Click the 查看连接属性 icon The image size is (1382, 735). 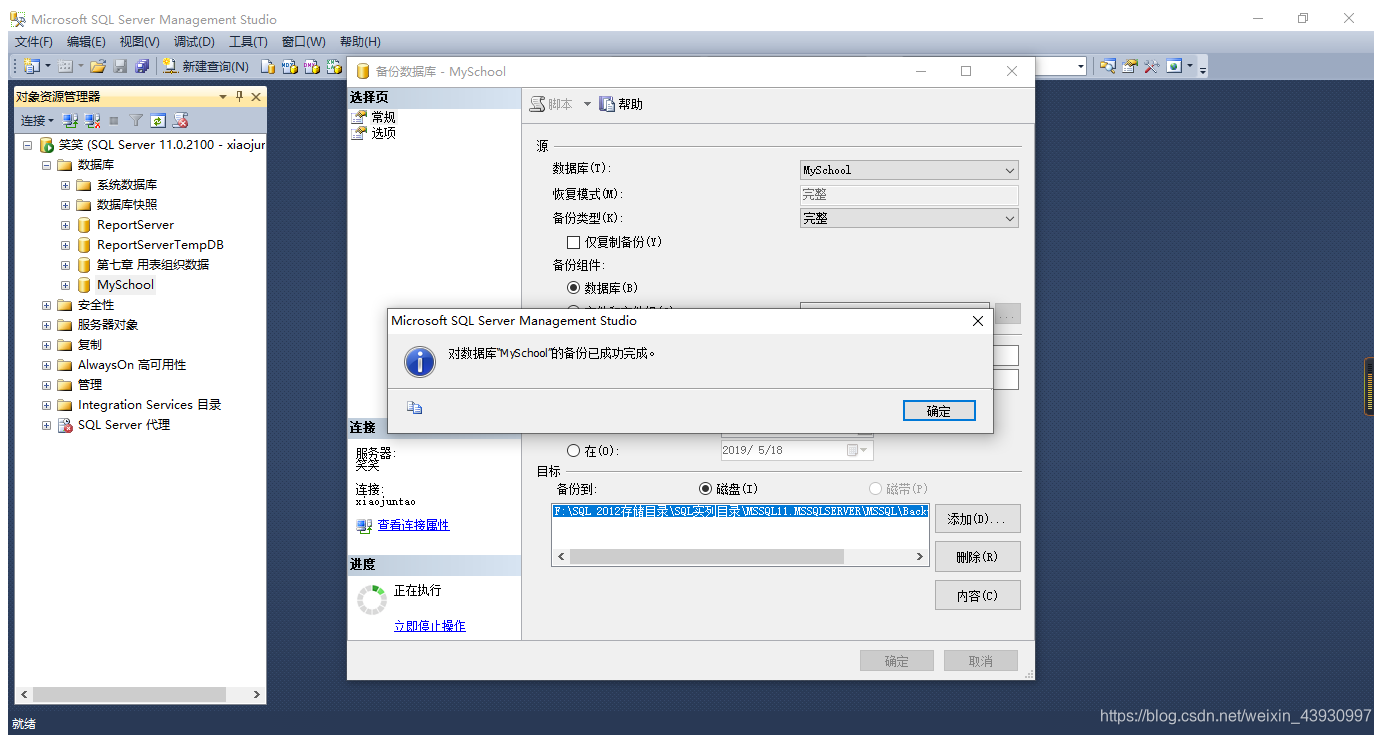click(364, 525)
